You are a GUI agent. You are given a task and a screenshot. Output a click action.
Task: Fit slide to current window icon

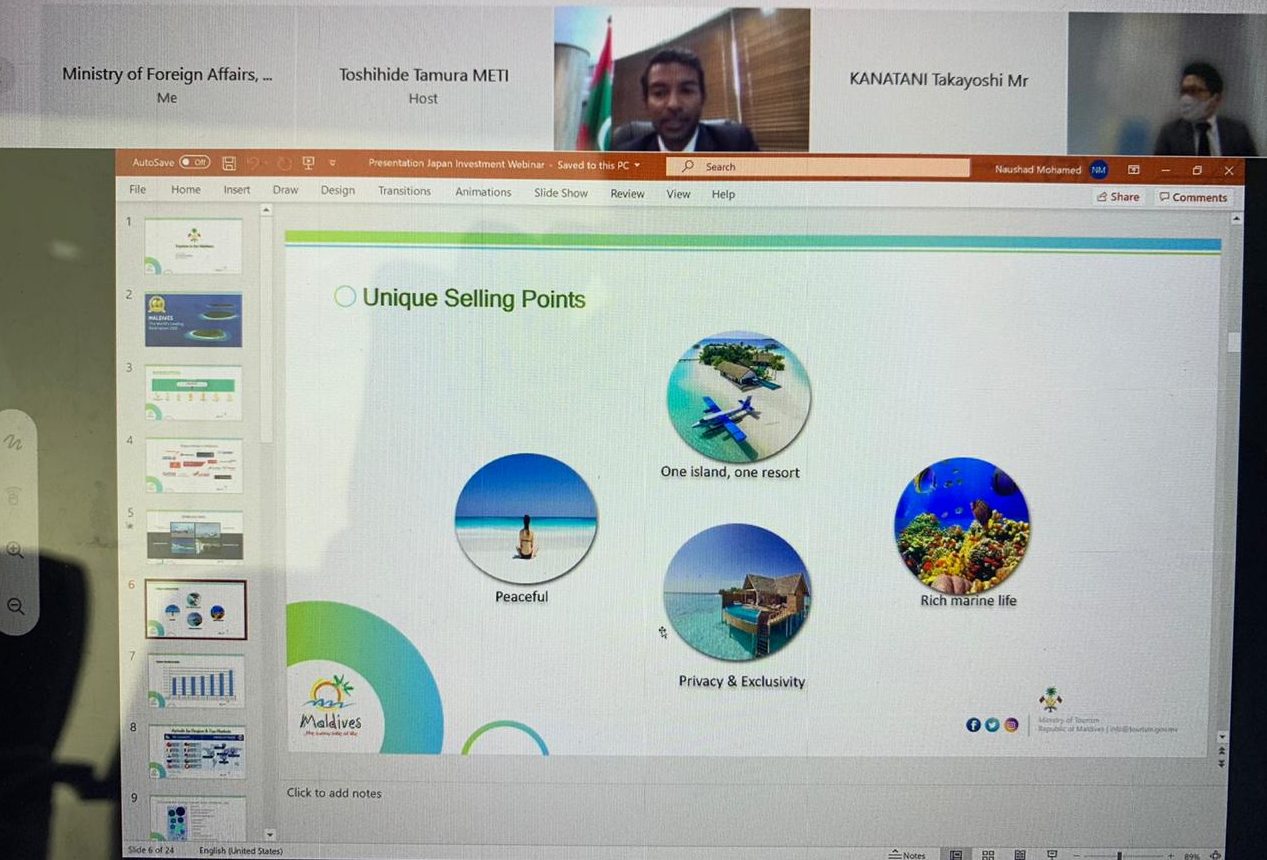(1216, 856)
